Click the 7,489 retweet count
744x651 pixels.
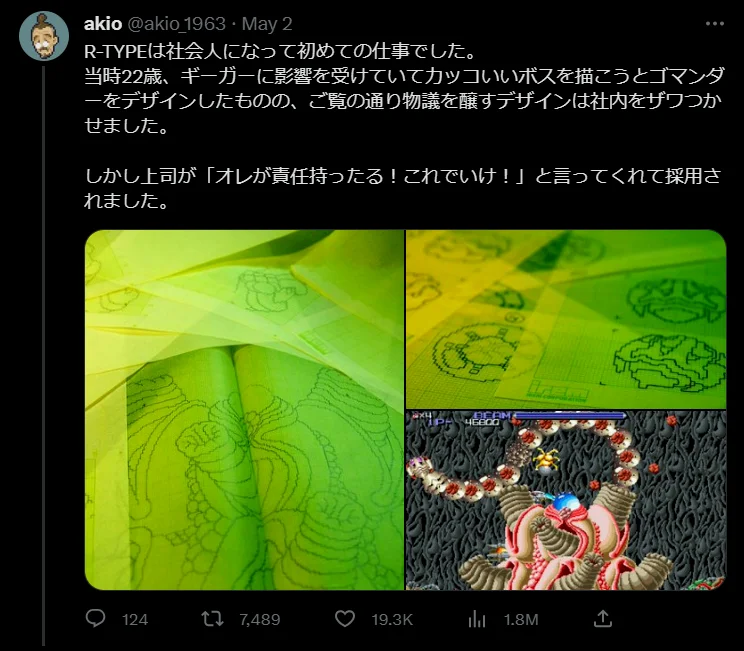[x=260, y=620]
